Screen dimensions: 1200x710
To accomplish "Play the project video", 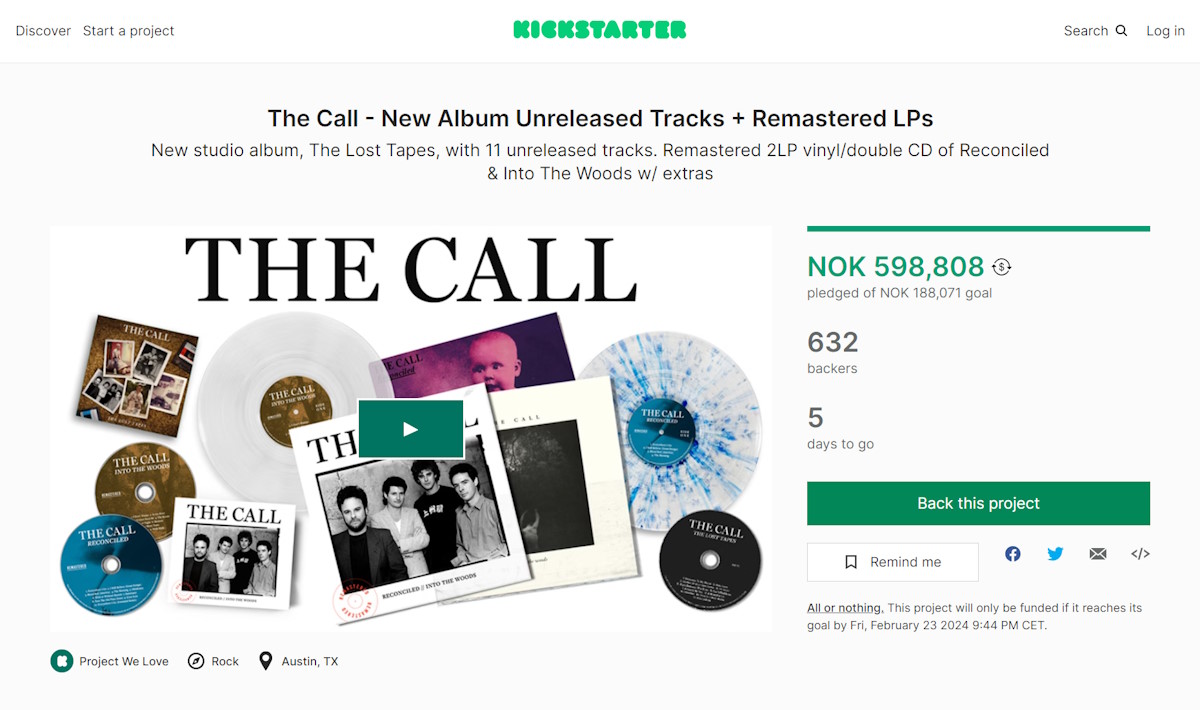I will pos(410,429).
